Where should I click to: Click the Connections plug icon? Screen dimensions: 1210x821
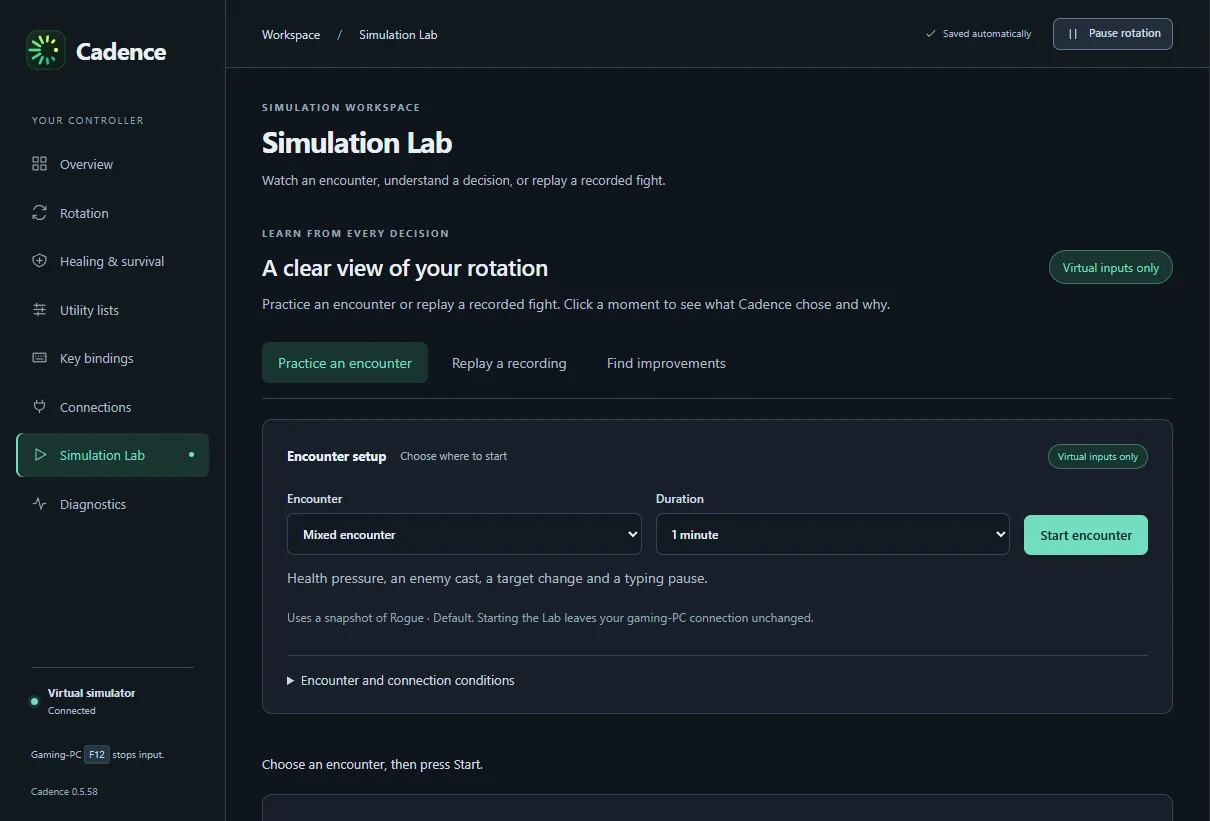[40, 407]
